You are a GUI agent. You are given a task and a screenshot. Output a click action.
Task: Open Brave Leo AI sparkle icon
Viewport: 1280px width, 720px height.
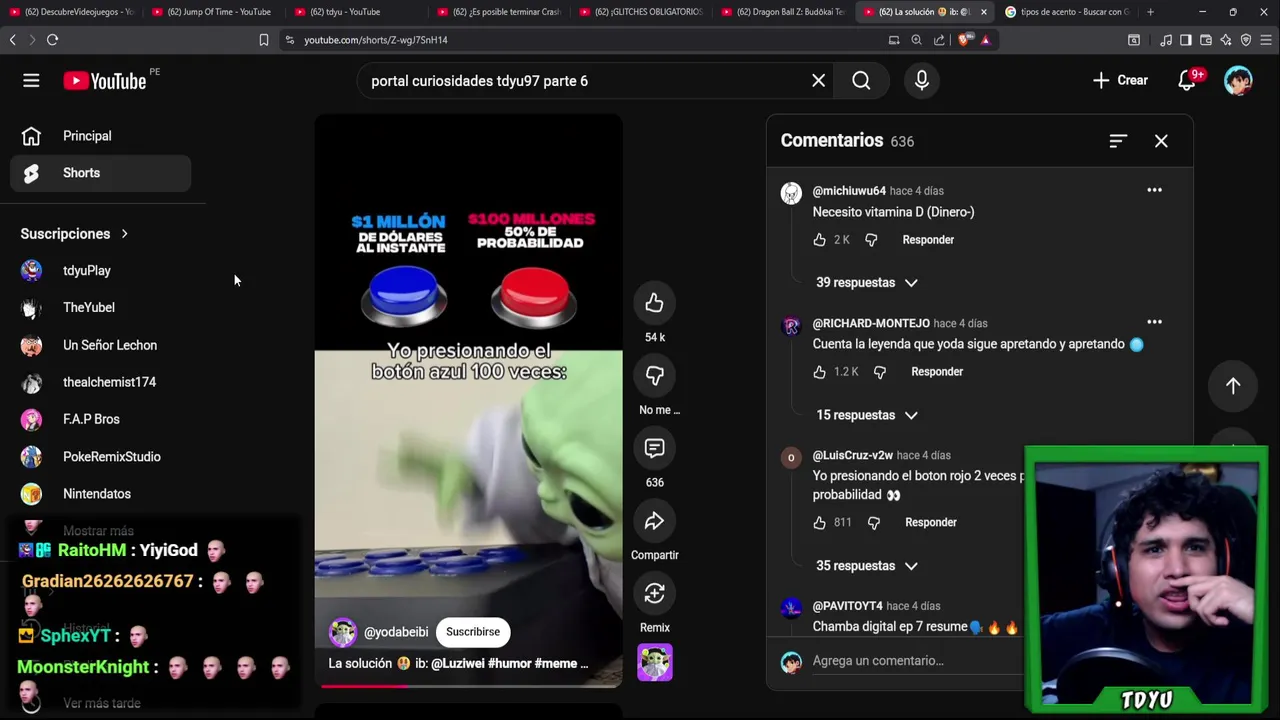coord(1226,40)
